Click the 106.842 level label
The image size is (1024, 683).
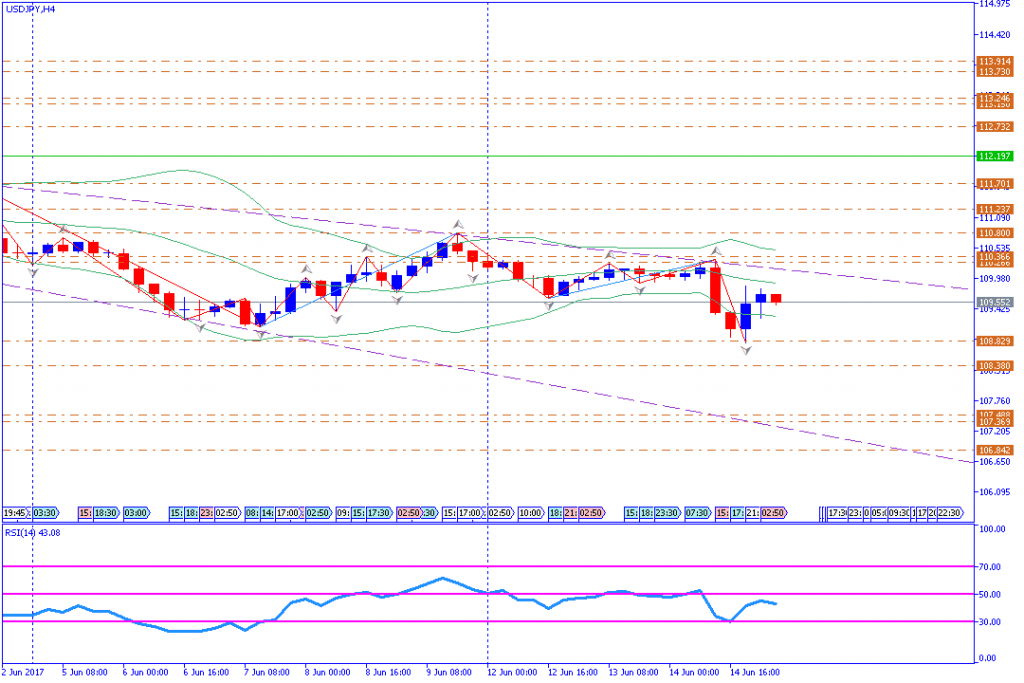point(996,450)
